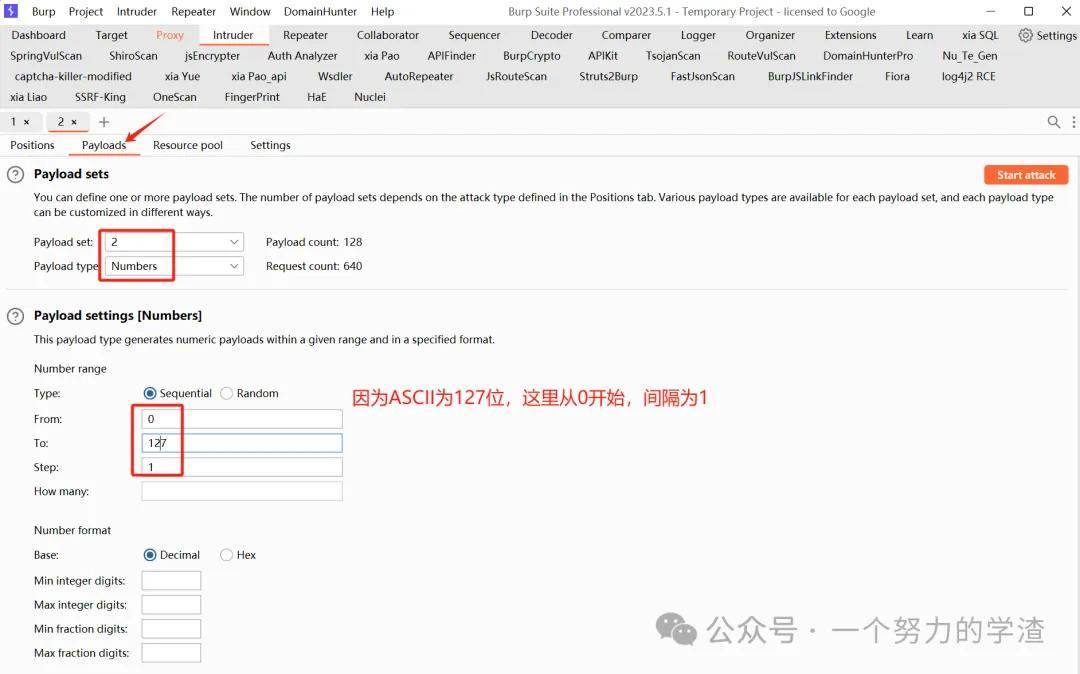Click the Burp Suite logo icon

(x=11, y=11)
